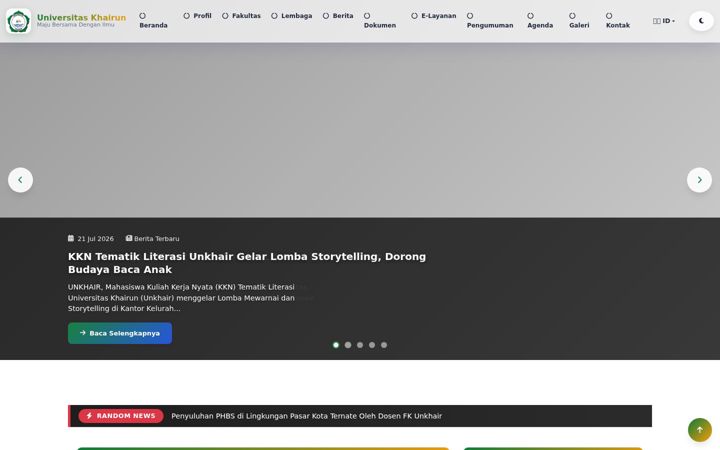Click the Baca Selengkapnya button
The height and width of the screenshot is (450, 720).
pyautogui.click(x=120, y=333)
